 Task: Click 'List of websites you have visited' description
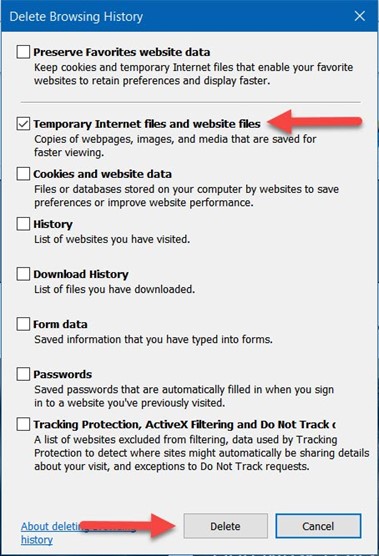(x=112, y=239)
